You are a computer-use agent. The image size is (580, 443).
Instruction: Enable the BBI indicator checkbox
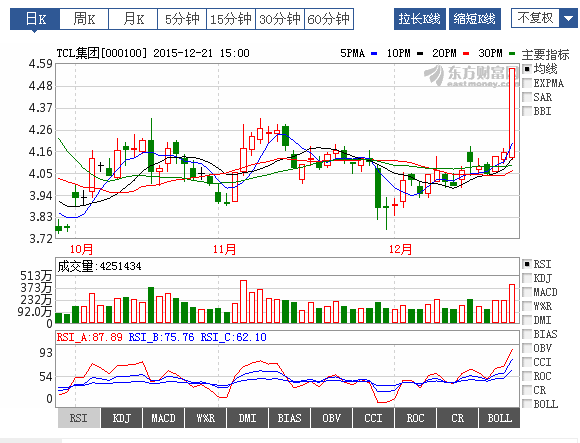[x=527, y=111]
